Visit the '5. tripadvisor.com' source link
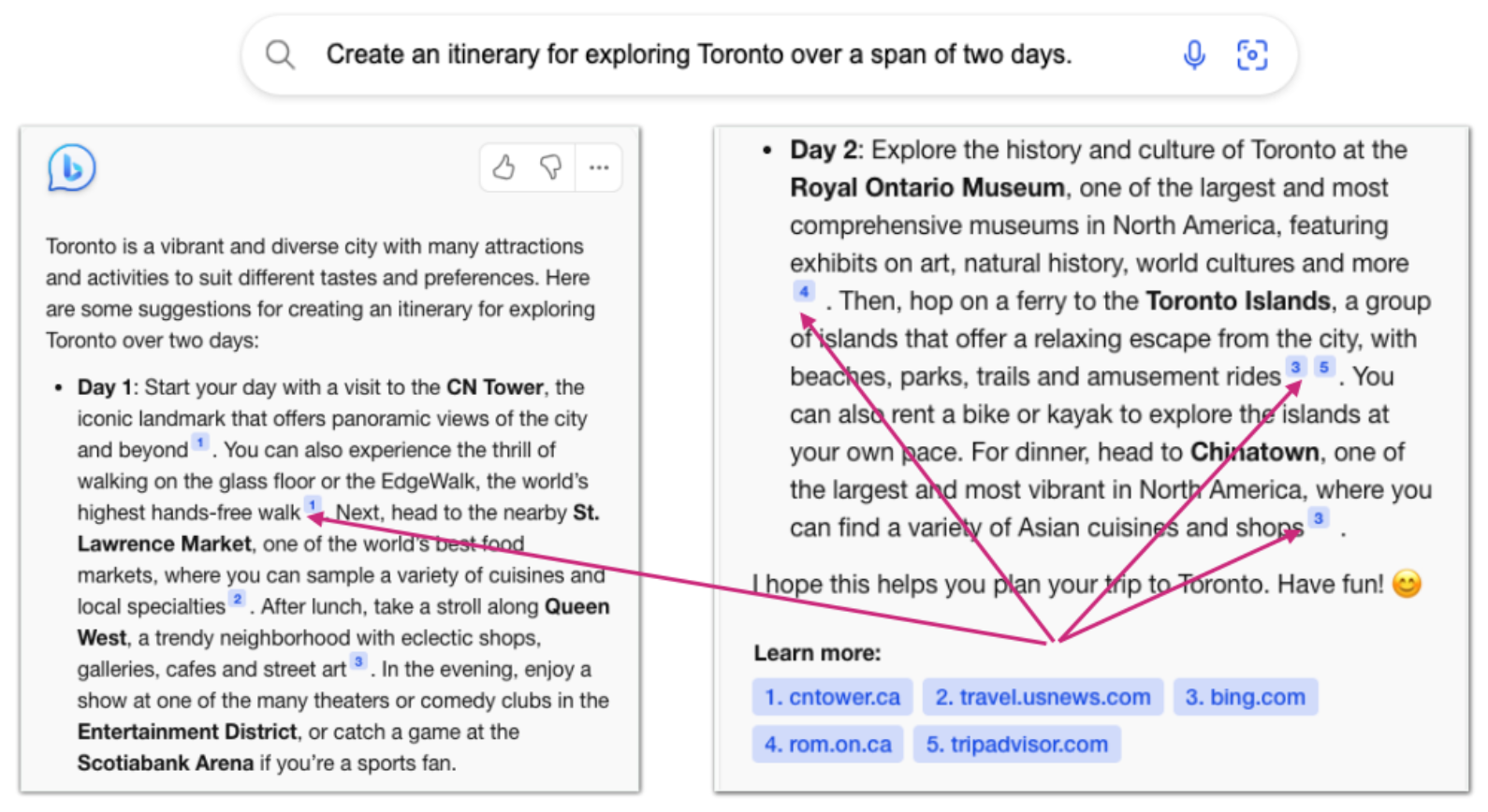Screen dimensions: 1488x812 click(x=1016, y=745)
